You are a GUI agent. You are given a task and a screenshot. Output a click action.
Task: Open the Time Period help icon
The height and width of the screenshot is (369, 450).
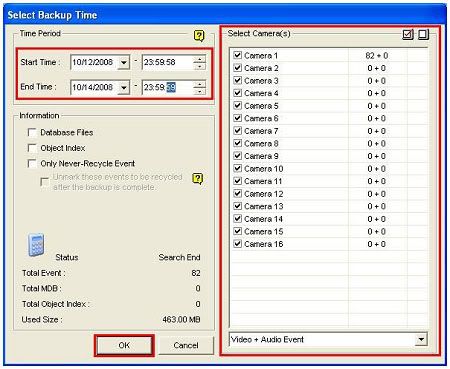[199, 36]
